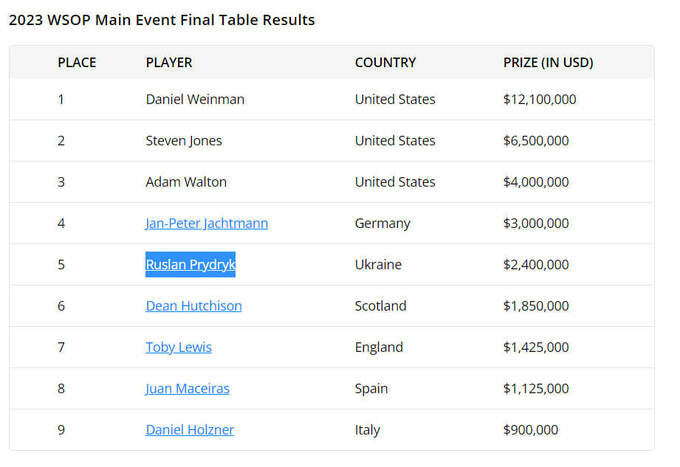
Task: Follow the Toby Lewis link
Action: pyautogui.click(x=178, y=347)
